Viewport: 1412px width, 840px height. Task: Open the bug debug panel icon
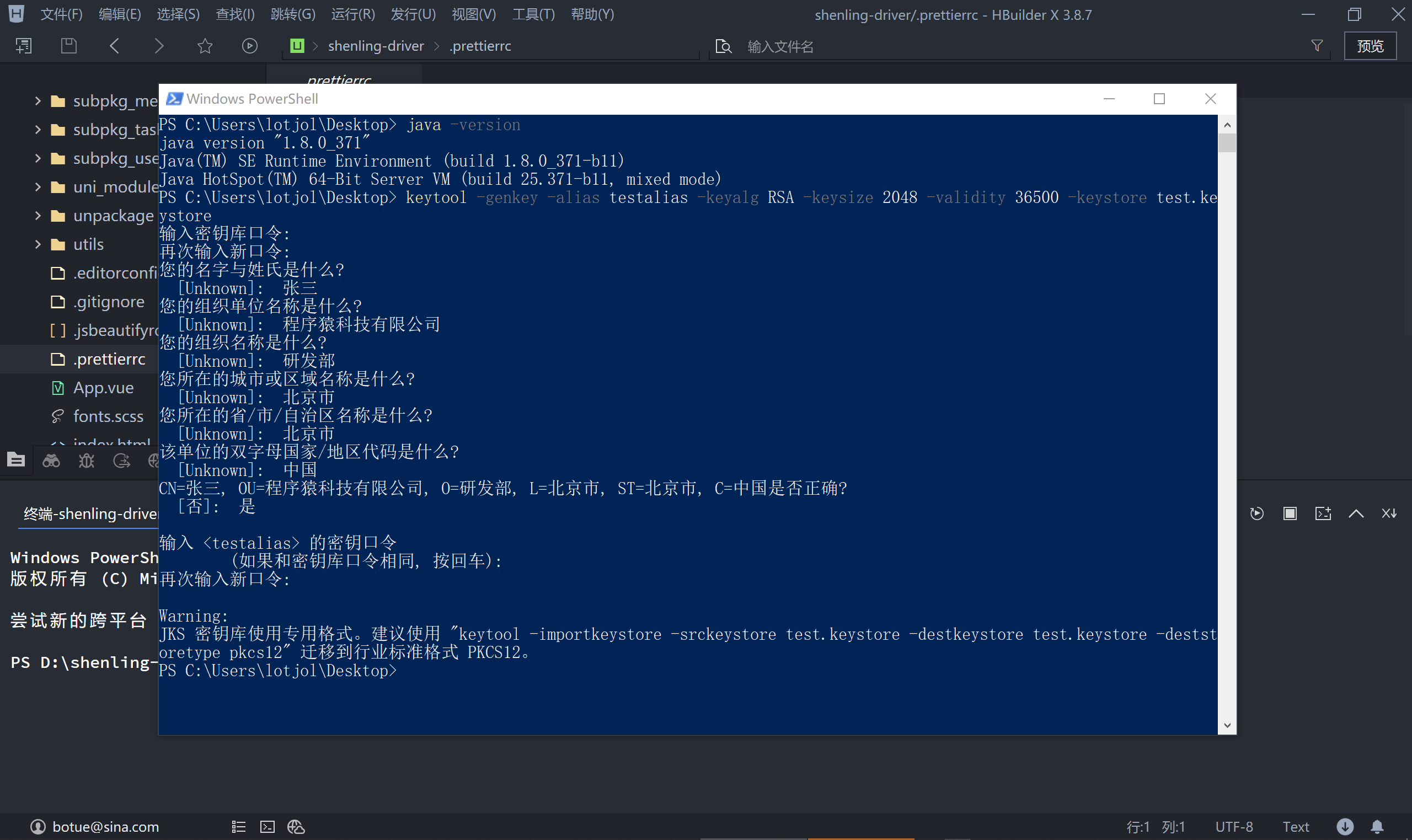click(x=87, y=461)
